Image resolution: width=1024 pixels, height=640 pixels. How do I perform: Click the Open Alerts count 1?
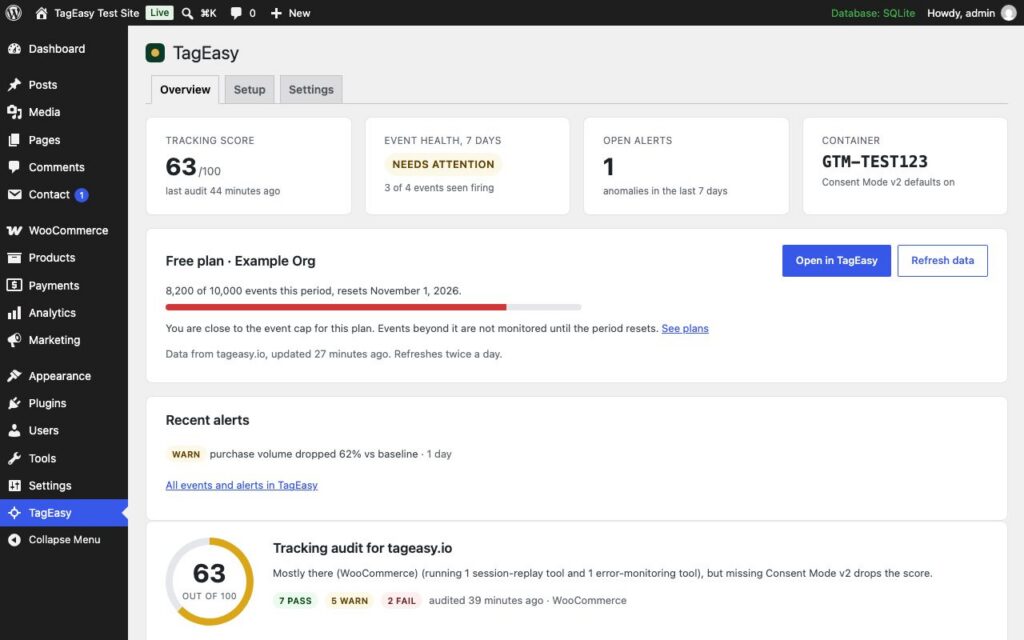609,167
